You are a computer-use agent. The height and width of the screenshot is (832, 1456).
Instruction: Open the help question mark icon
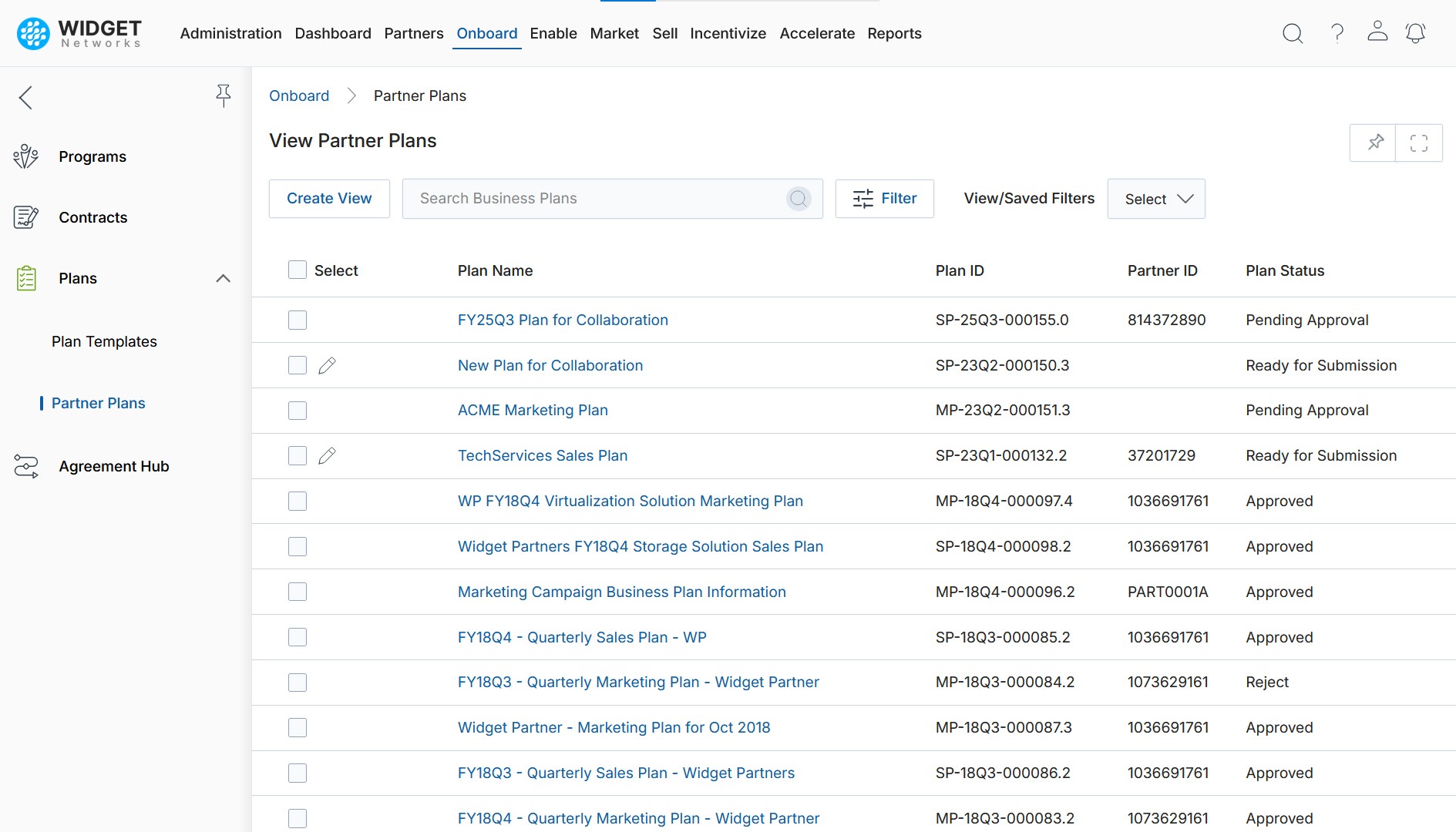(1337, 33)
